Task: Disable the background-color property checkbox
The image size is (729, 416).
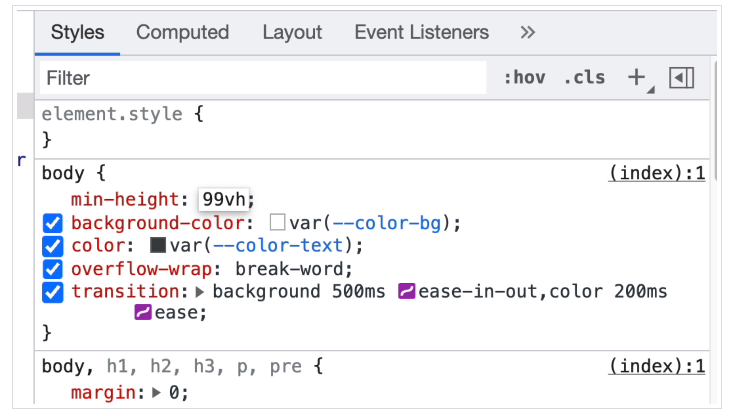Action: [53, 223]
